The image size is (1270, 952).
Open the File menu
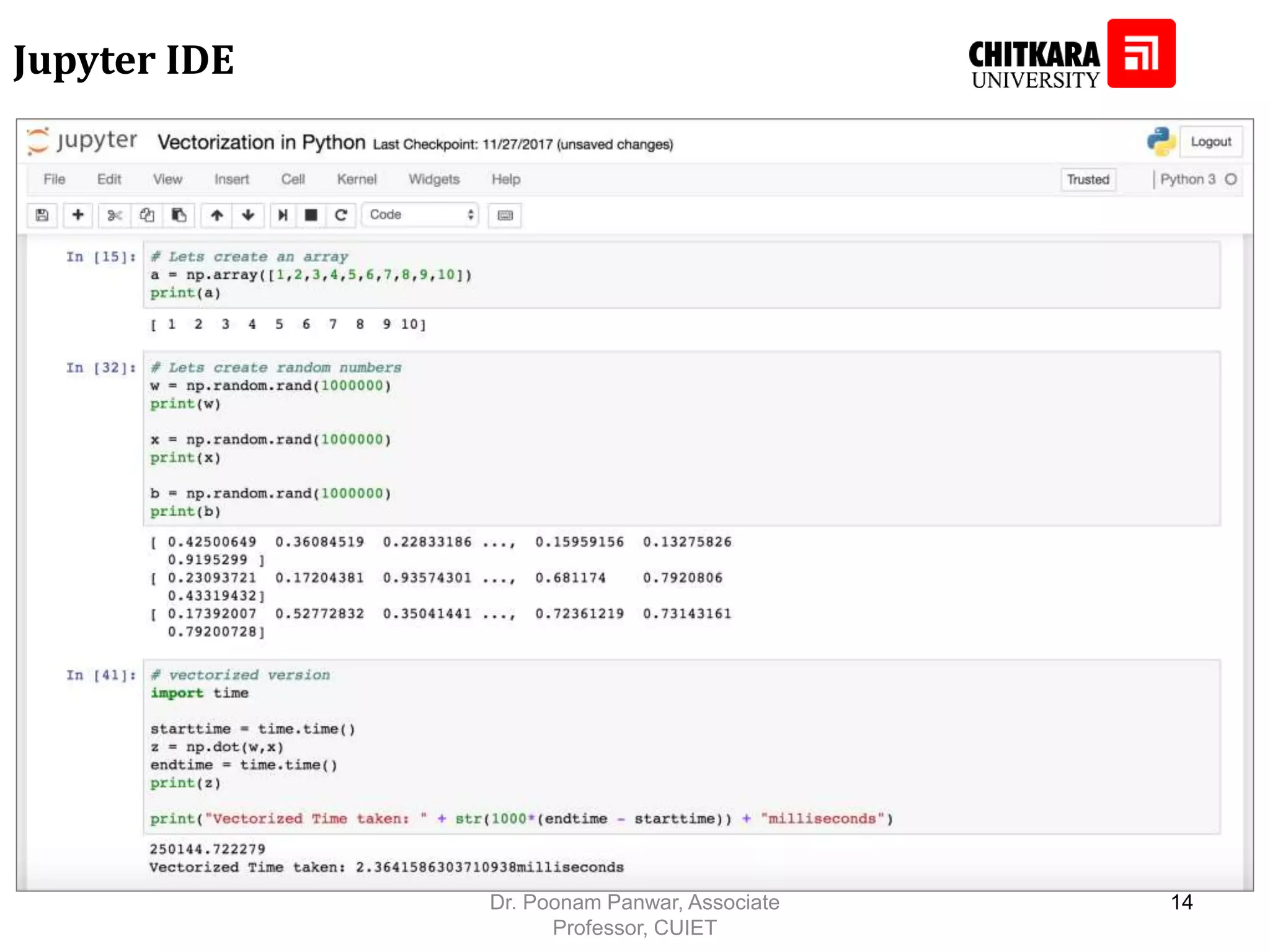pos(54,180)
